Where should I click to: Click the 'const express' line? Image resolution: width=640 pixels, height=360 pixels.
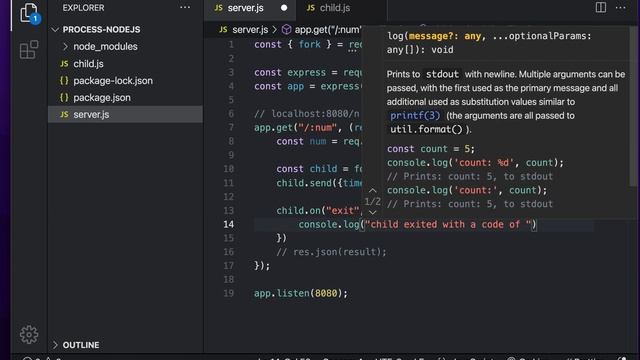tap(308, 72)
